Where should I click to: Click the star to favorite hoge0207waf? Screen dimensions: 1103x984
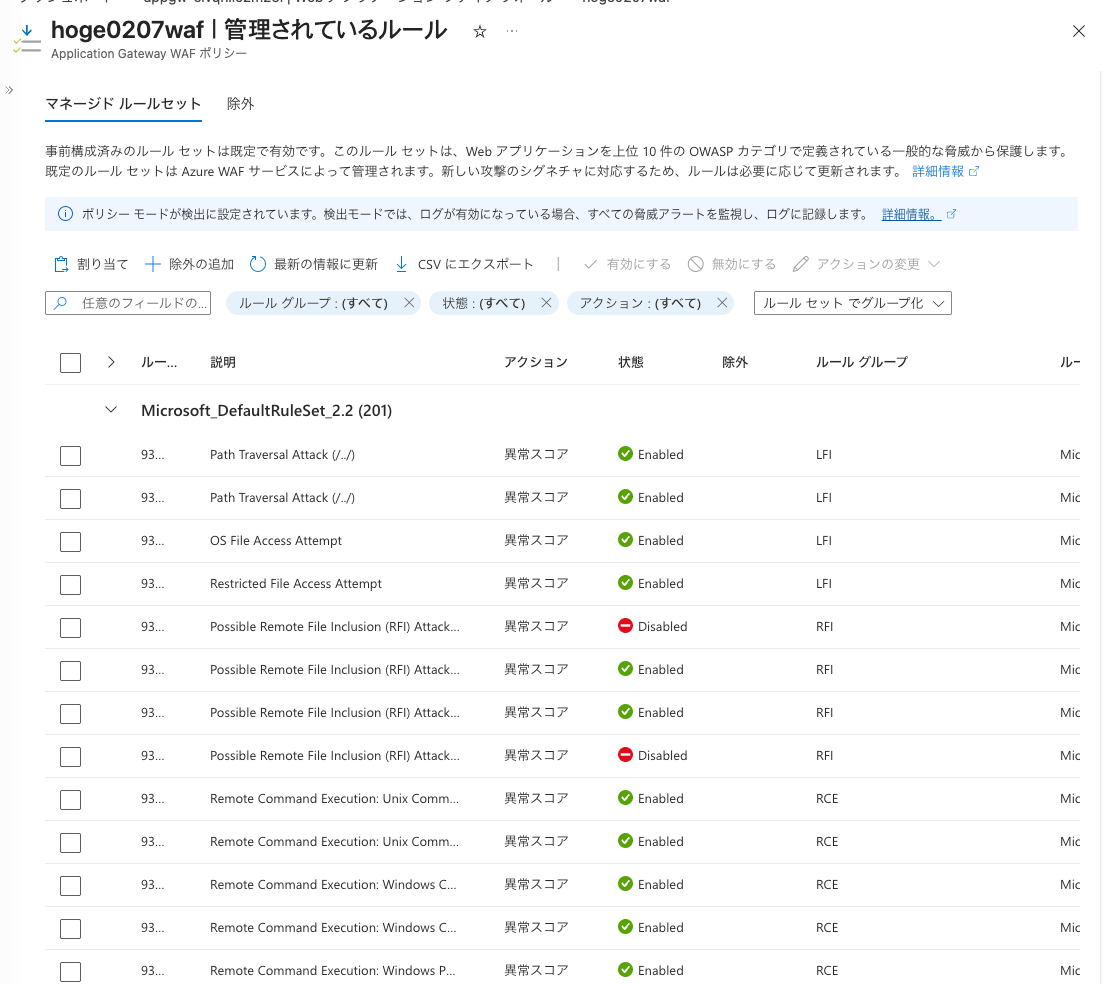tap(479, 31)
